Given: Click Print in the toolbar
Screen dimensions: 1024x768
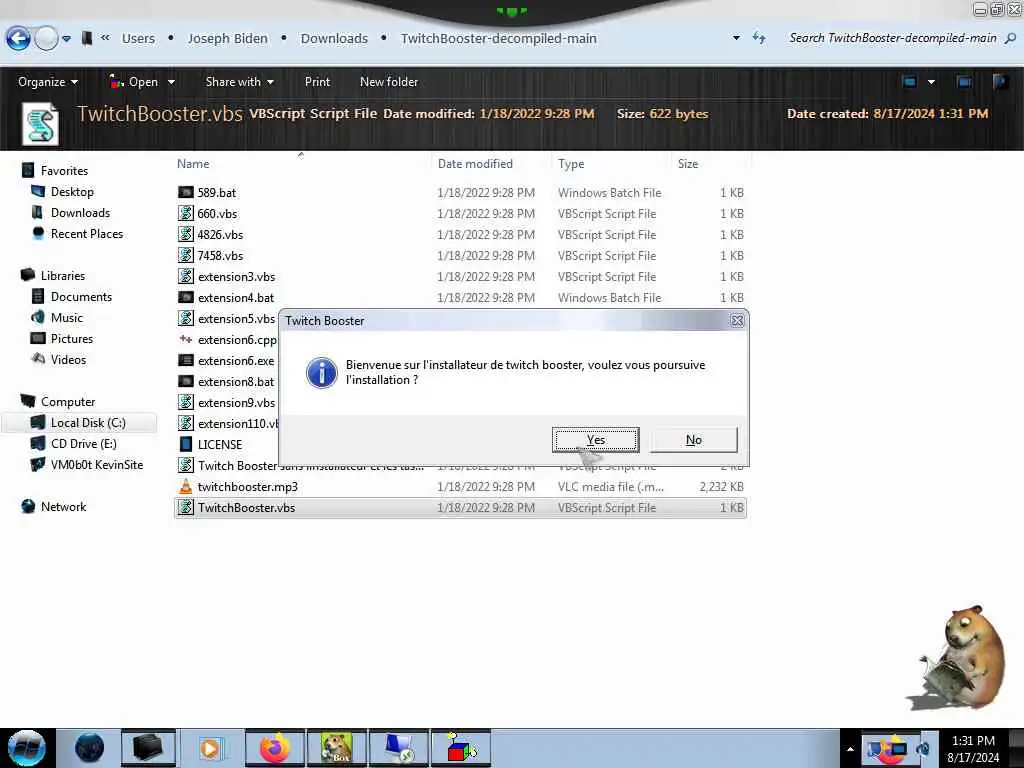Looking at the screenshot, I should click(317, 82).
